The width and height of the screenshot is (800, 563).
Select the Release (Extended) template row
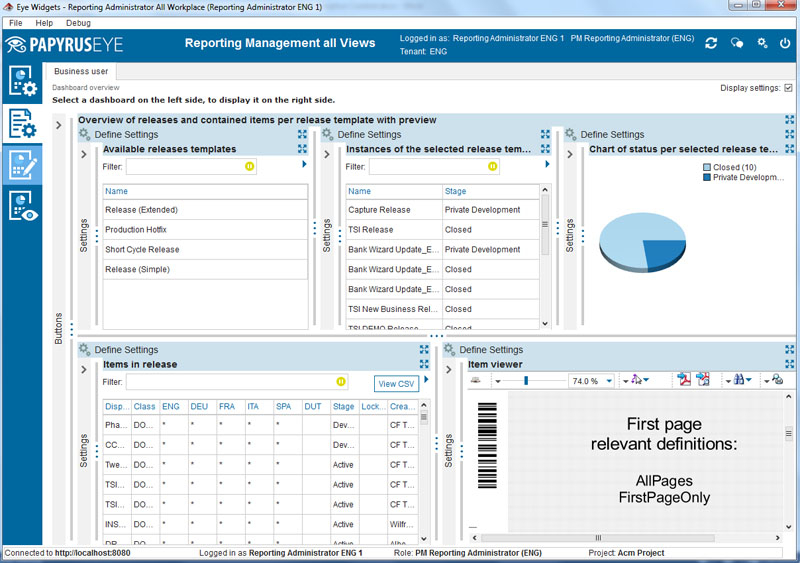(205, 210)
